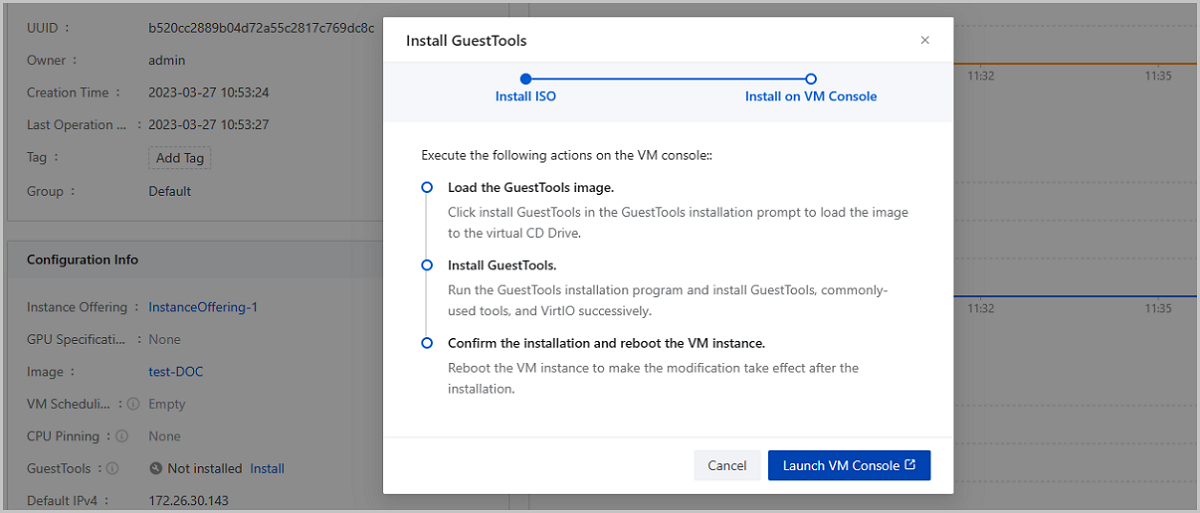
Task: Click the Install link for GuestTools
Action: 267,468
